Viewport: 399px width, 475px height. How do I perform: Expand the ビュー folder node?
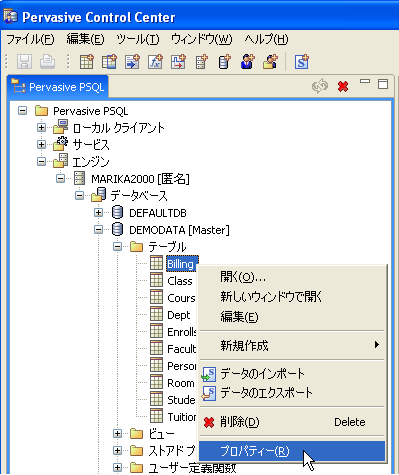coord(117,433)
